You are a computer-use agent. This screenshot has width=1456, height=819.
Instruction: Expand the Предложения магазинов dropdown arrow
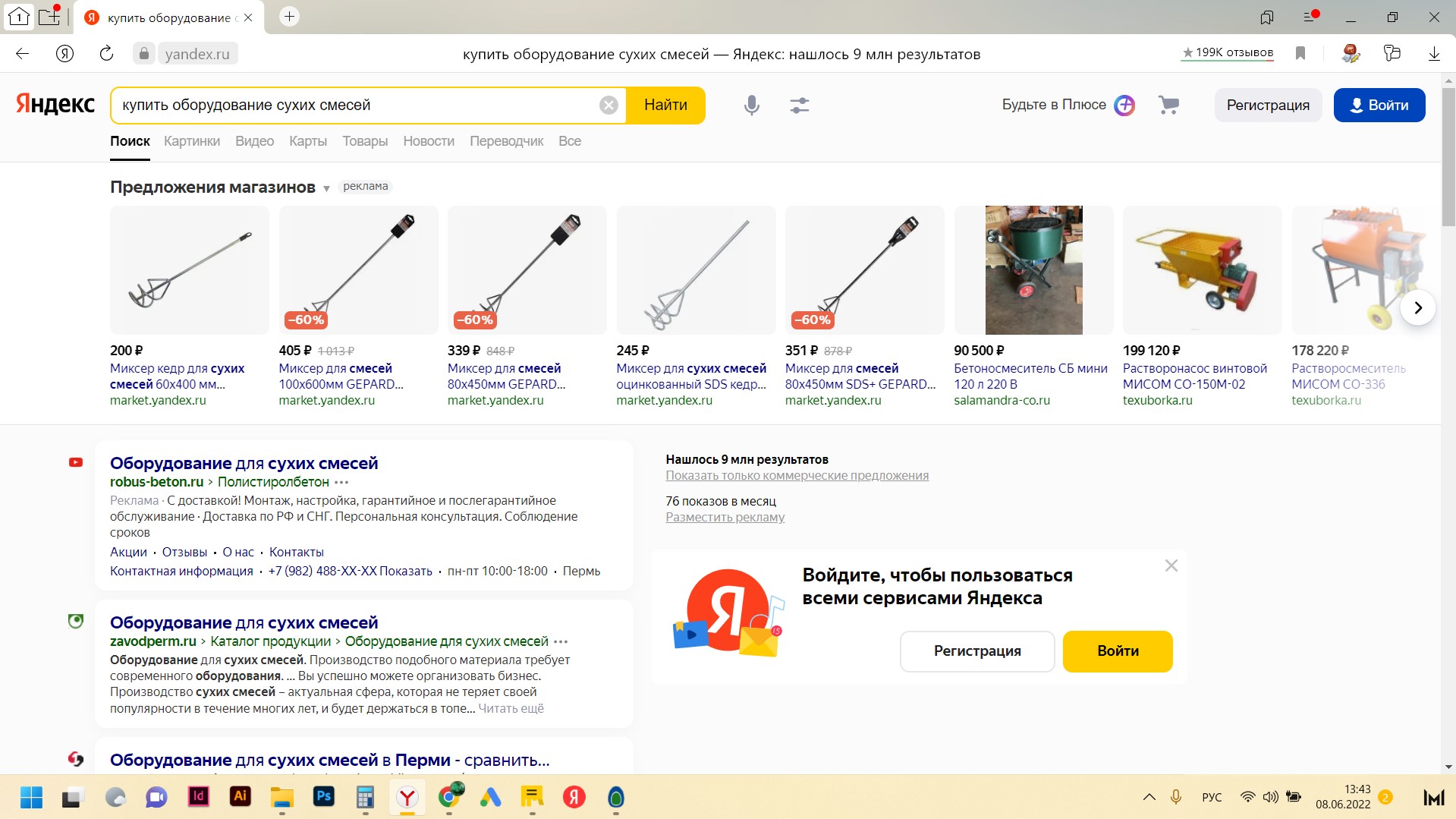[328, 188]
